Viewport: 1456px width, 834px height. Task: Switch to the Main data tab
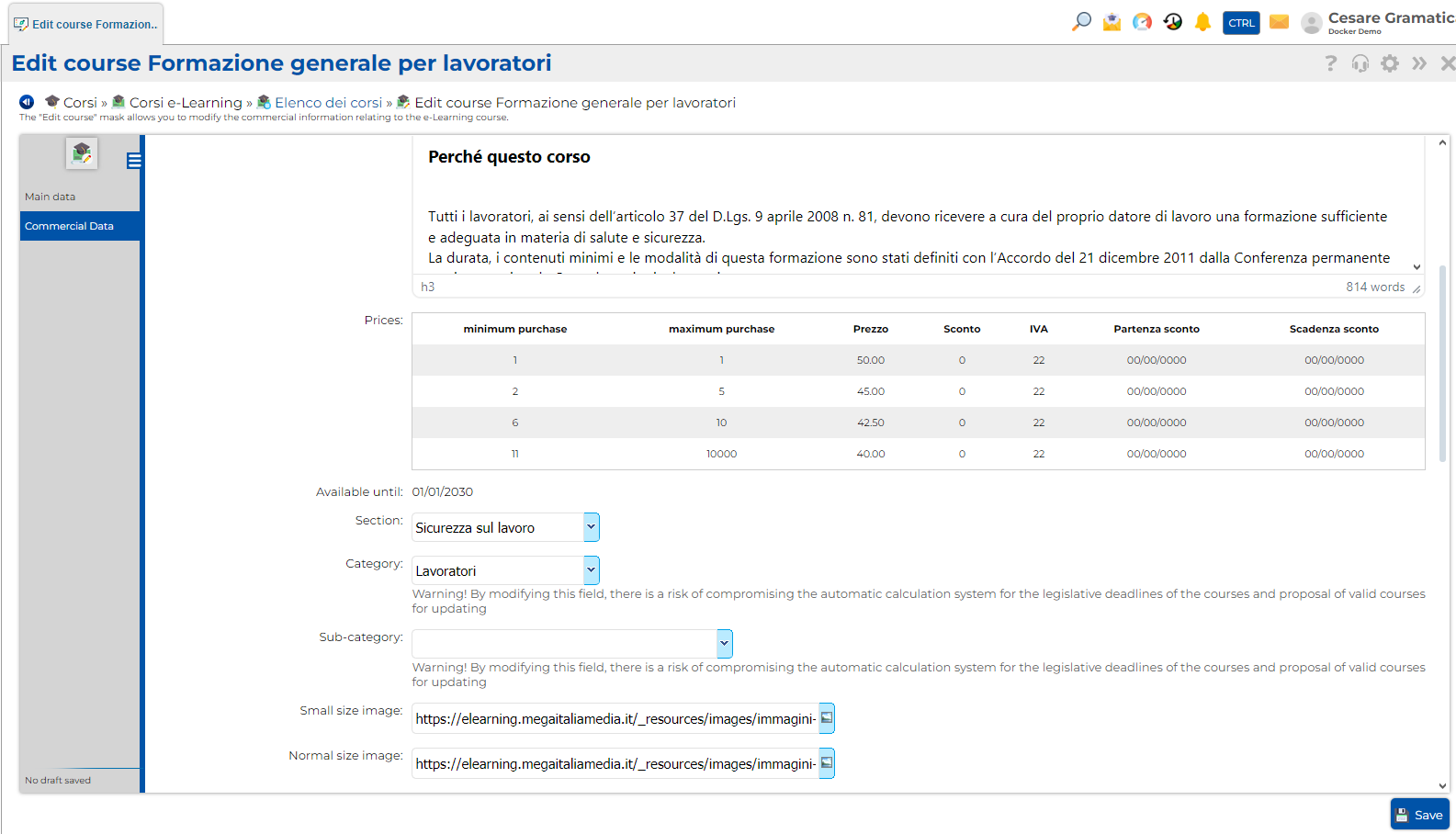[x=51, y=197]
